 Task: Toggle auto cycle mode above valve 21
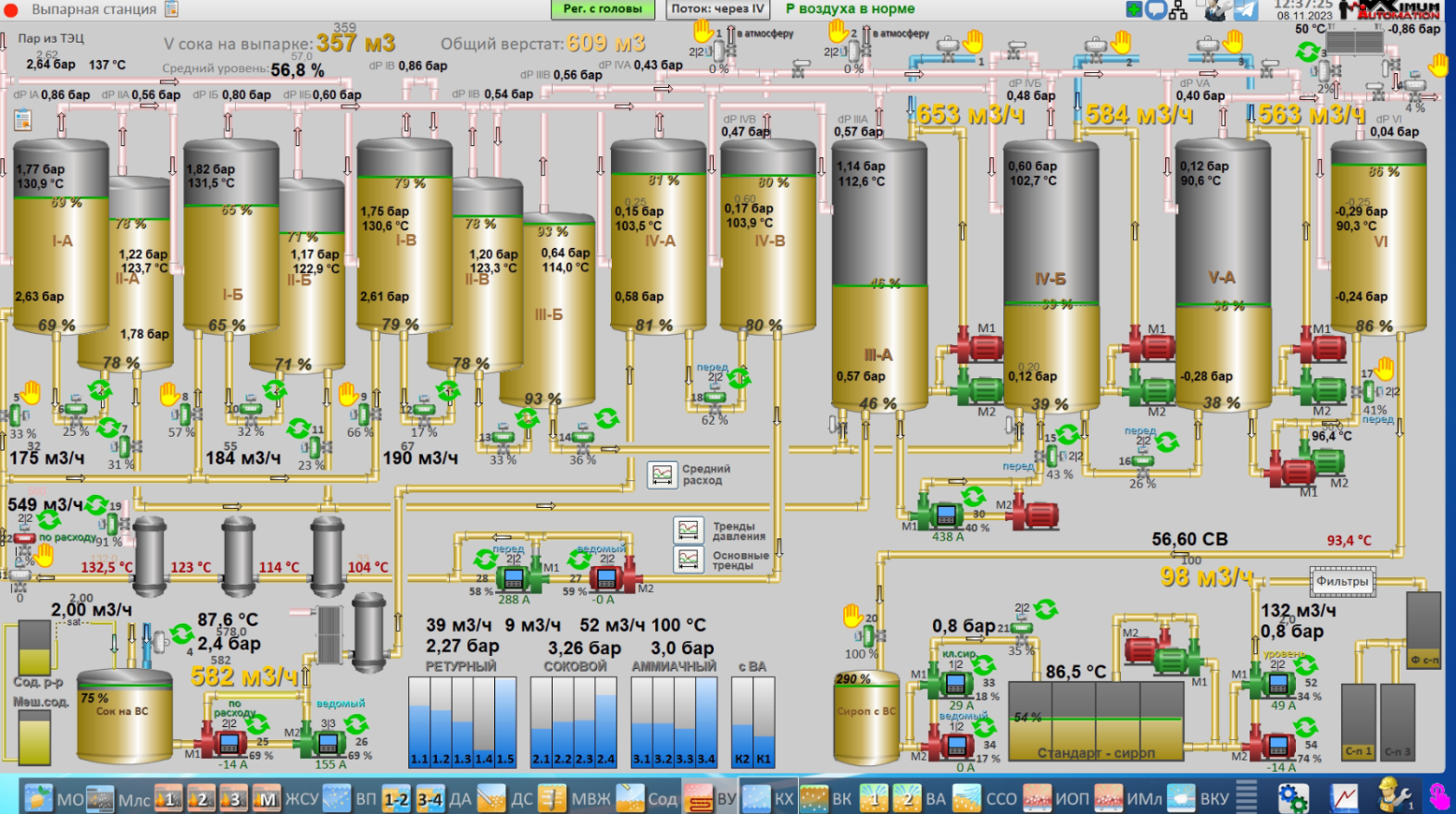pos(1045,609)
